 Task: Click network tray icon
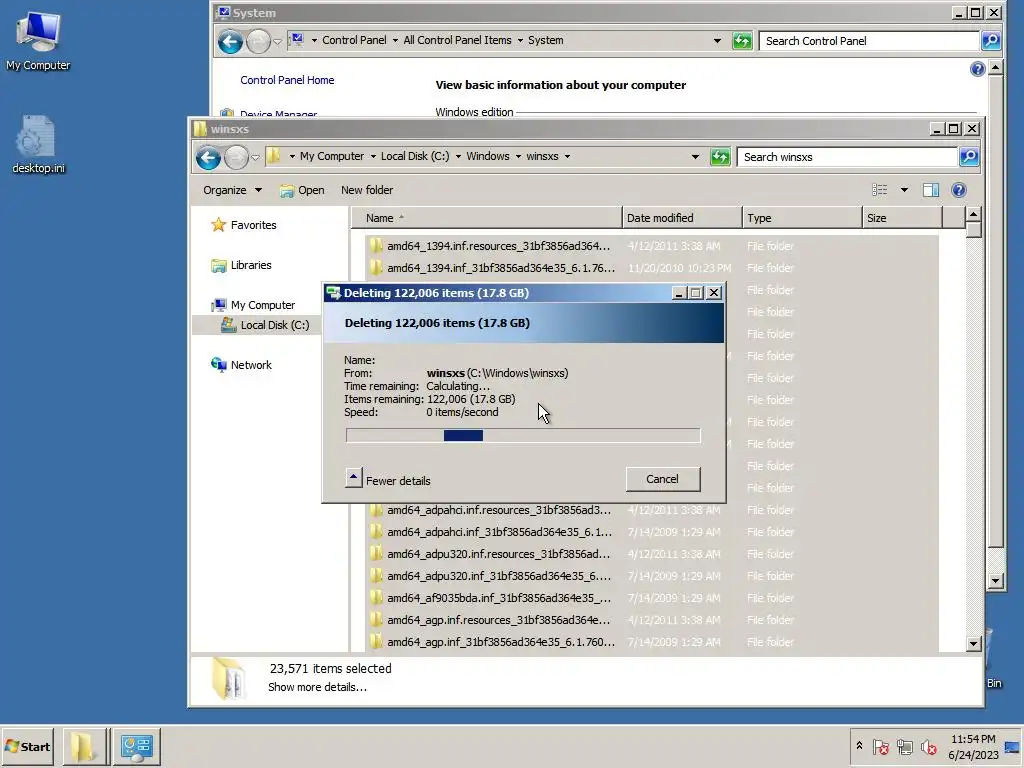click(904, 746)
